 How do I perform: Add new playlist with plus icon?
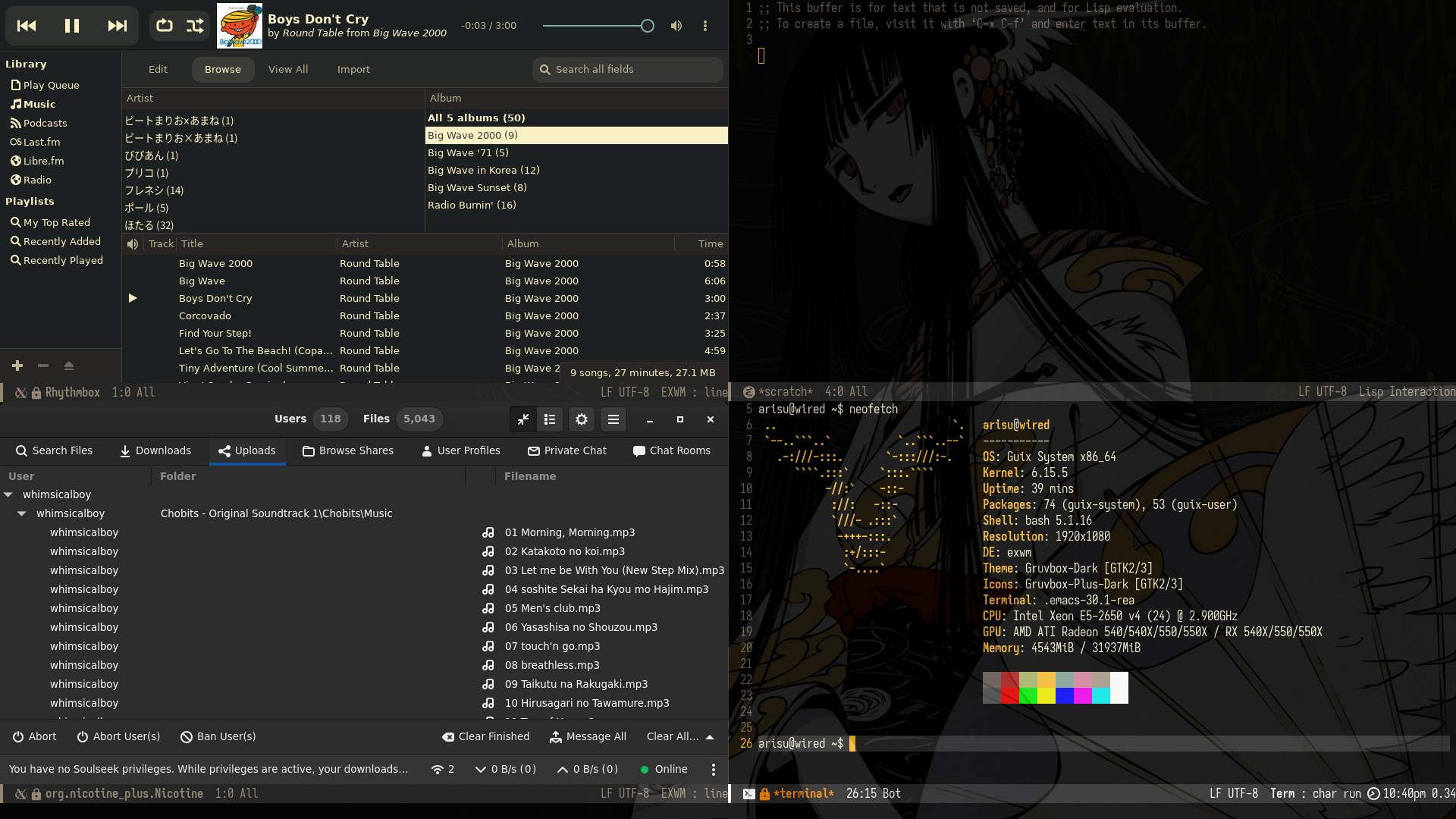coord(17,366)
